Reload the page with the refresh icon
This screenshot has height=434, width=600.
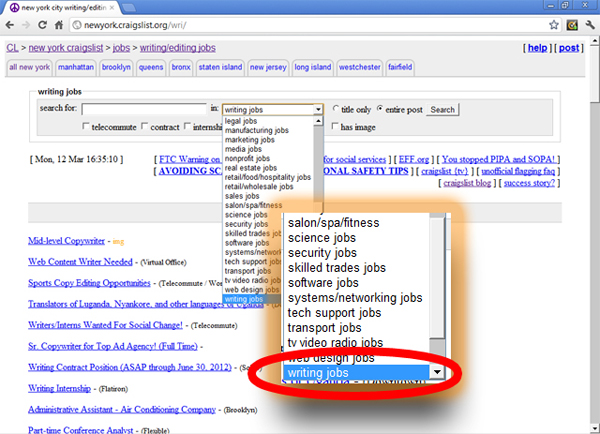click(42, 25)
